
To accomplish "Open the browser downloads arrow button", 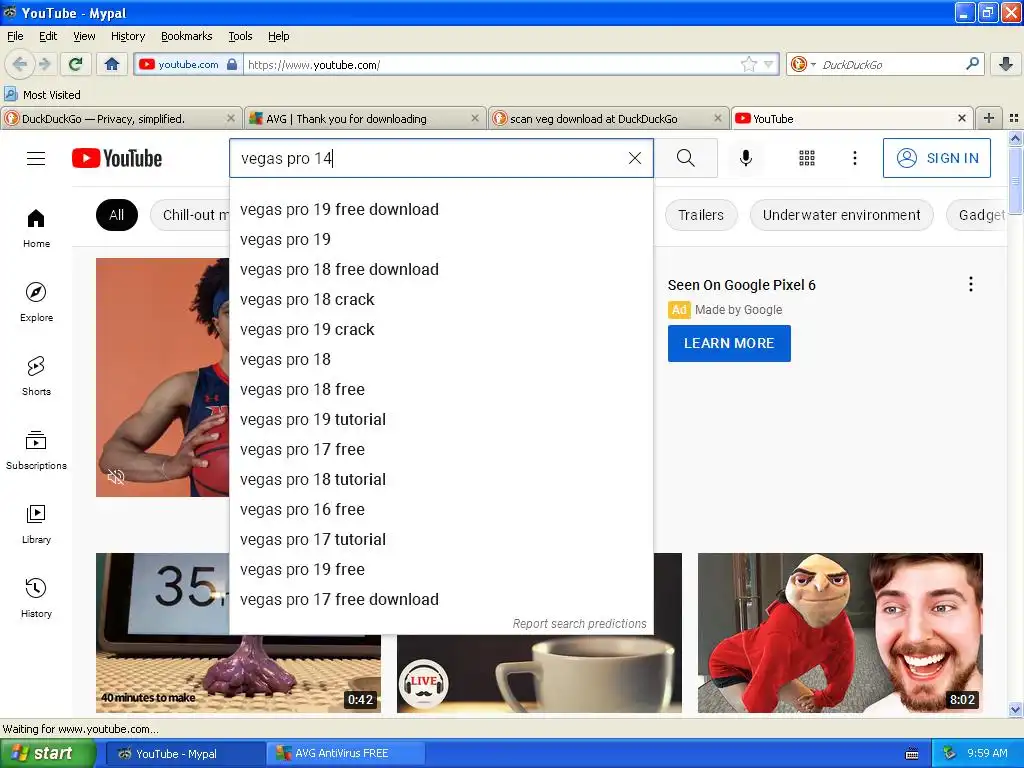I will 1006,64.
